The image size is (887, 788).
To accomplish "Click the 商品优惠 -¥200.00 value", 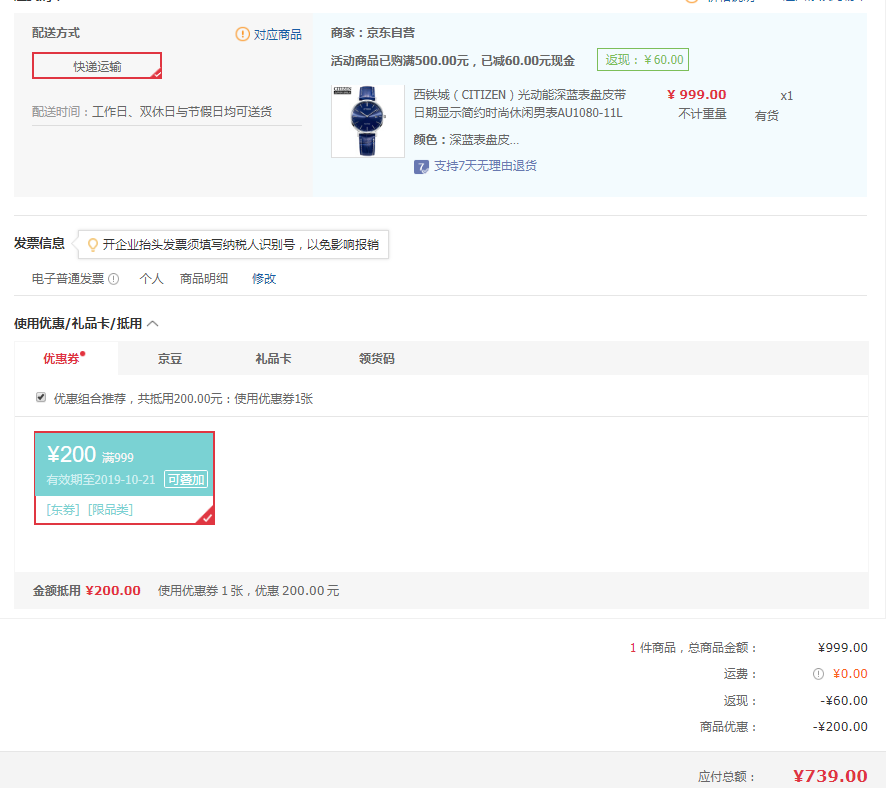I will pyautogui.click(x=840, y=727).
